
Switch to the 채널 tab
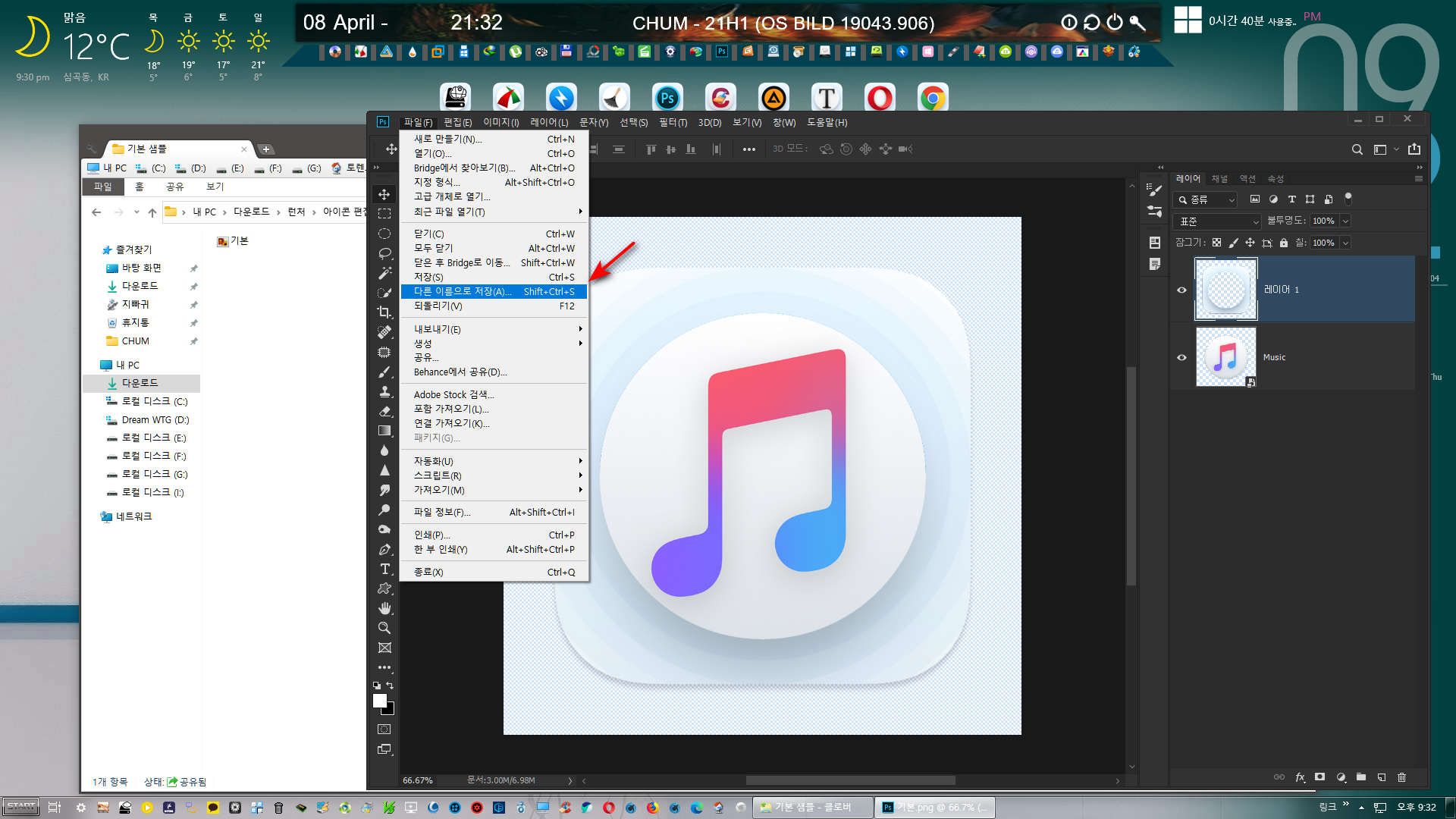pyautogui.click(x=1219, y=179)
